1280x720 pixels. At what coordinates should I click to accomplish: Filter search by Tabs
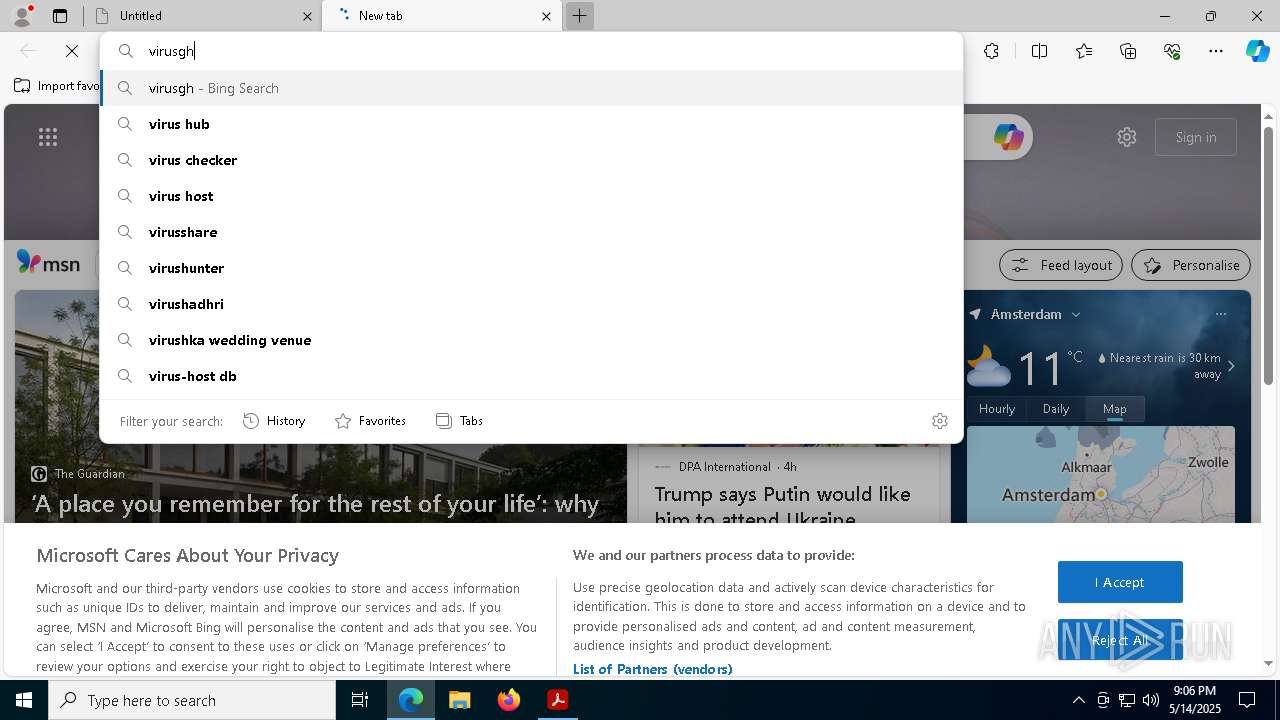tap(459, 421)
